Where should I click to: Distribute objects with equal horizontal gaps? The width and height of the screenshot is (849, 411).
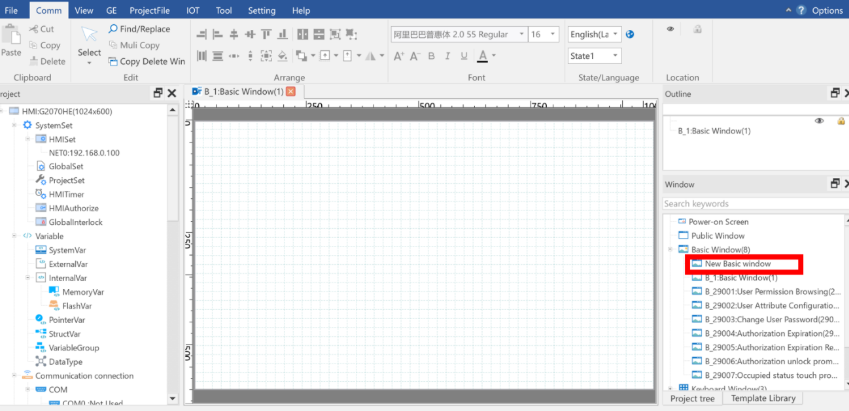201,55
